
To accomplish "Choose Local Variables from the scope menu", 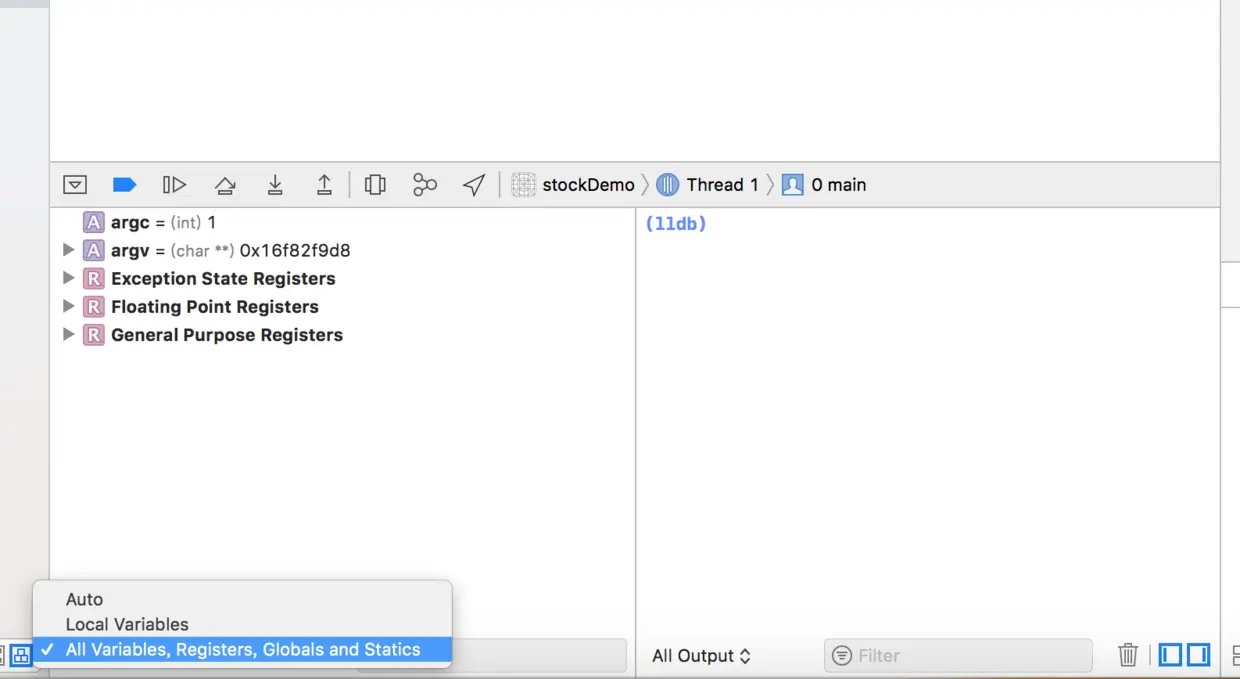I will click(242, 624).
